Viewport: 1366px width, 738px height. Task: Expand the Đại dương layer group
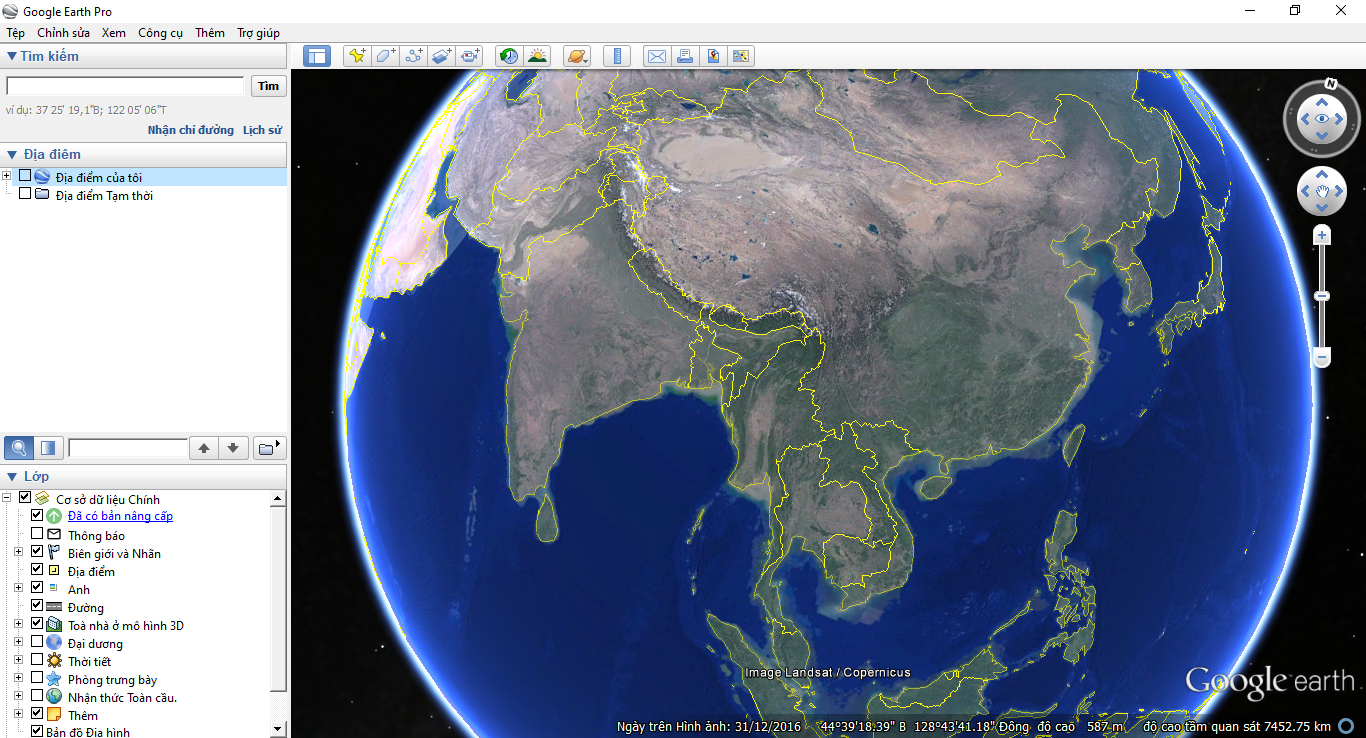(x=19, y=641)
